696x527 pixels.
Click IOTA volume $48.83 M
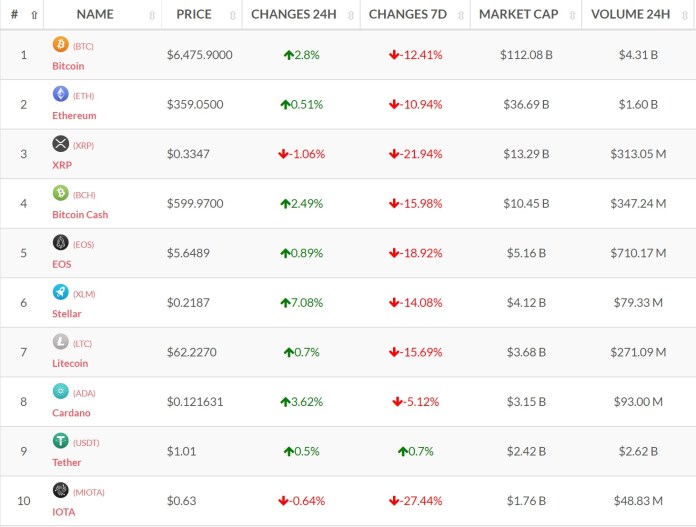point(638,501)
